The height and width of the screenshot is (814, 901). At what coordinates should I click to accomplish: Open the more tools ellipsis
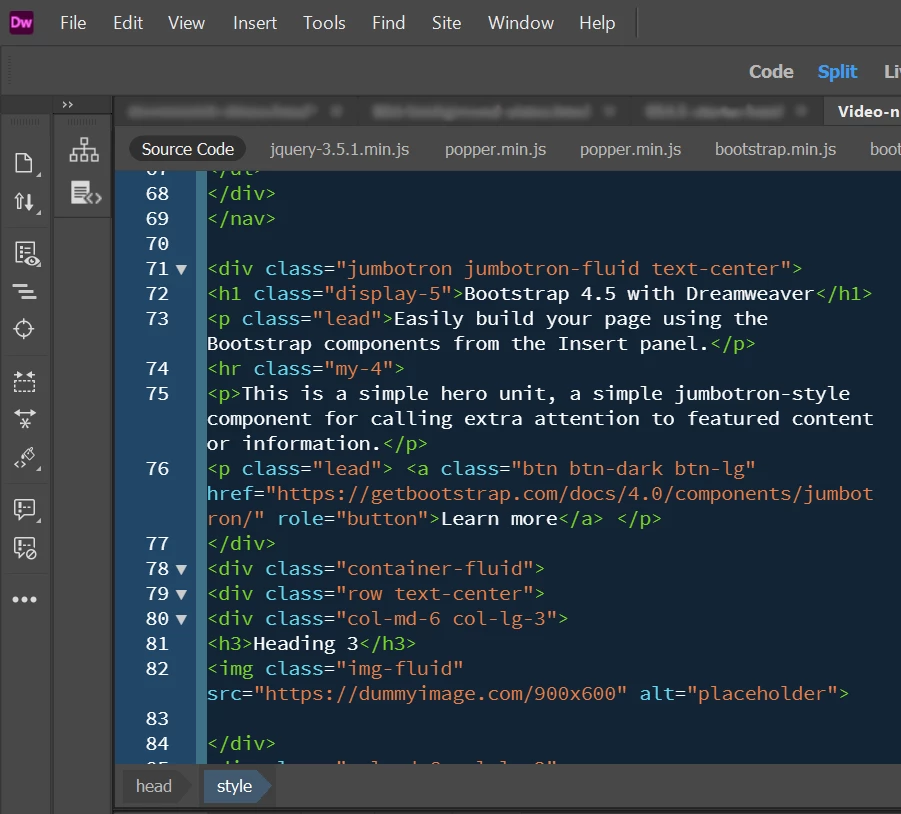tap(25, 599)
